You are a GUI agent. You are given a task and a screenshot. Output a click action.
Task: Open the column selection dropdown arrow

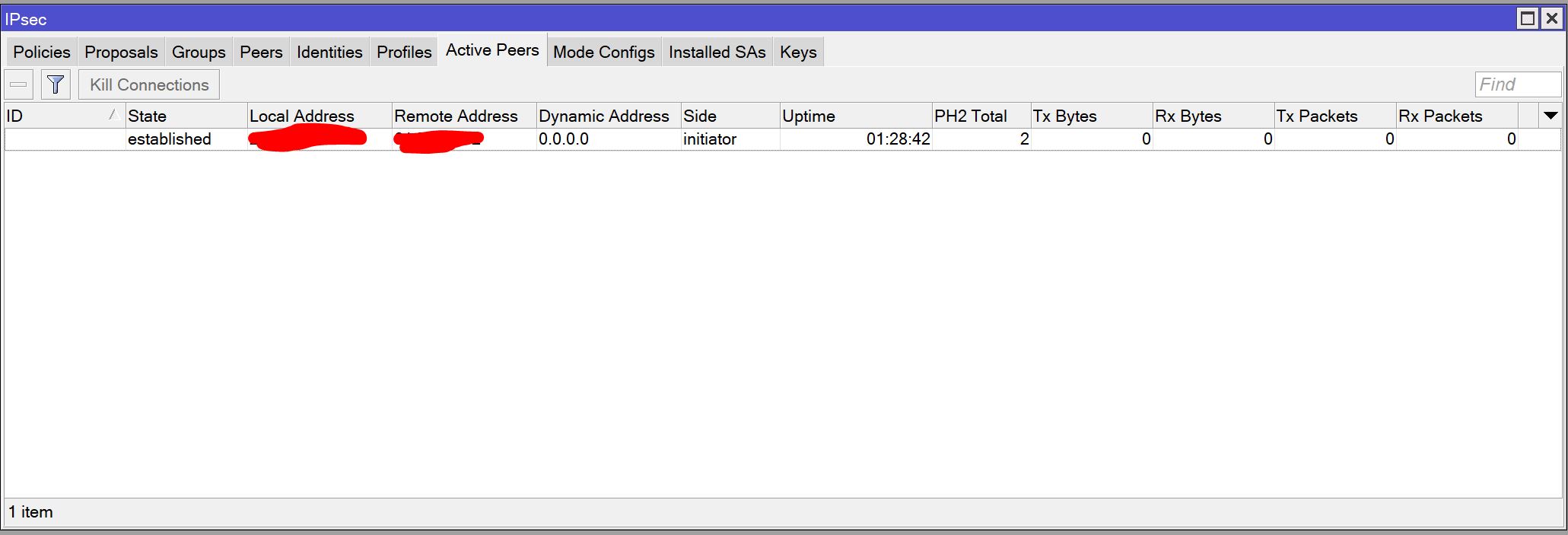(x=1551, y=116)
